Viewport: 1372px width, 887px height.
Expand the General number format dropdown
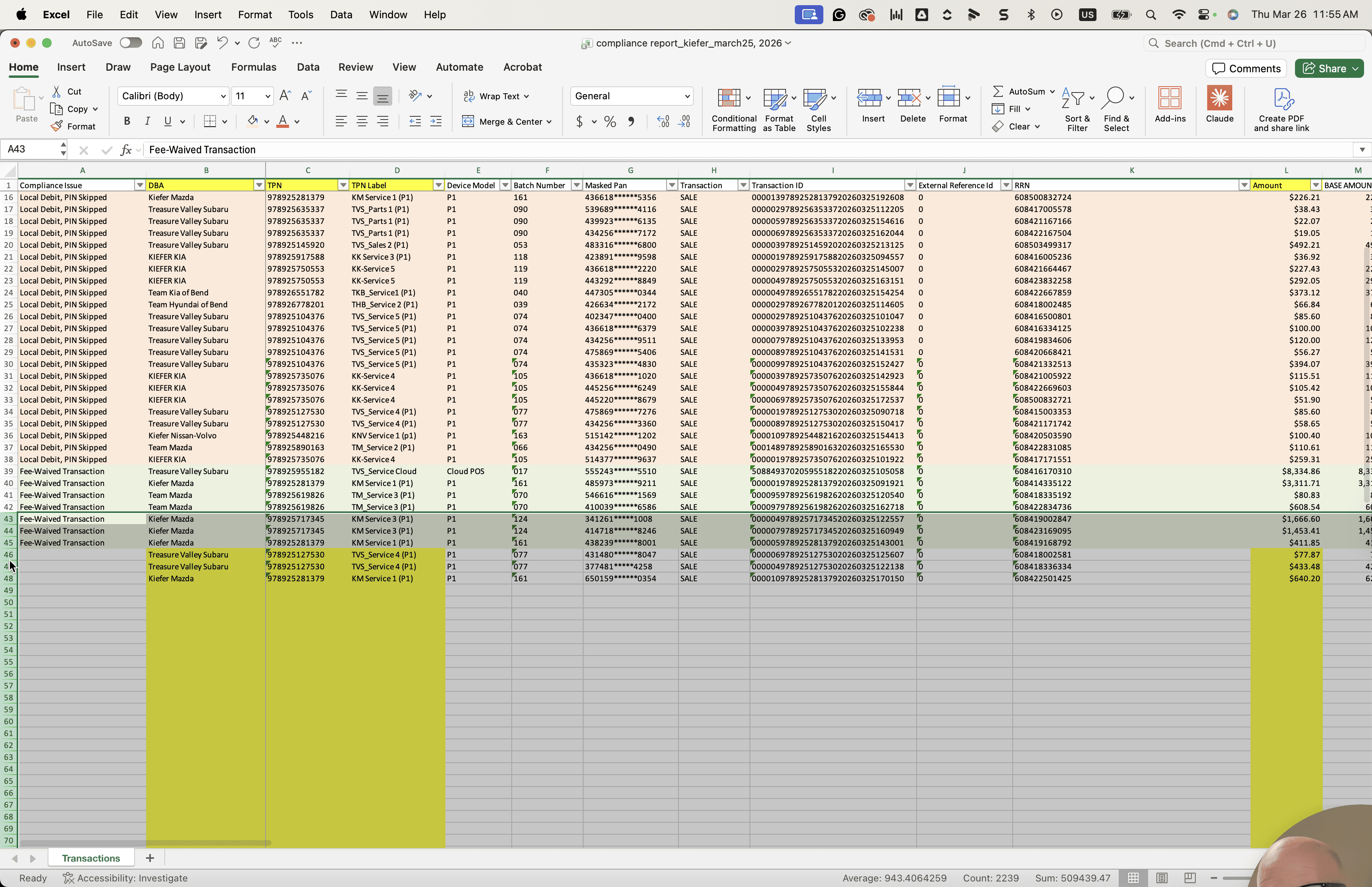coord(687,96)
